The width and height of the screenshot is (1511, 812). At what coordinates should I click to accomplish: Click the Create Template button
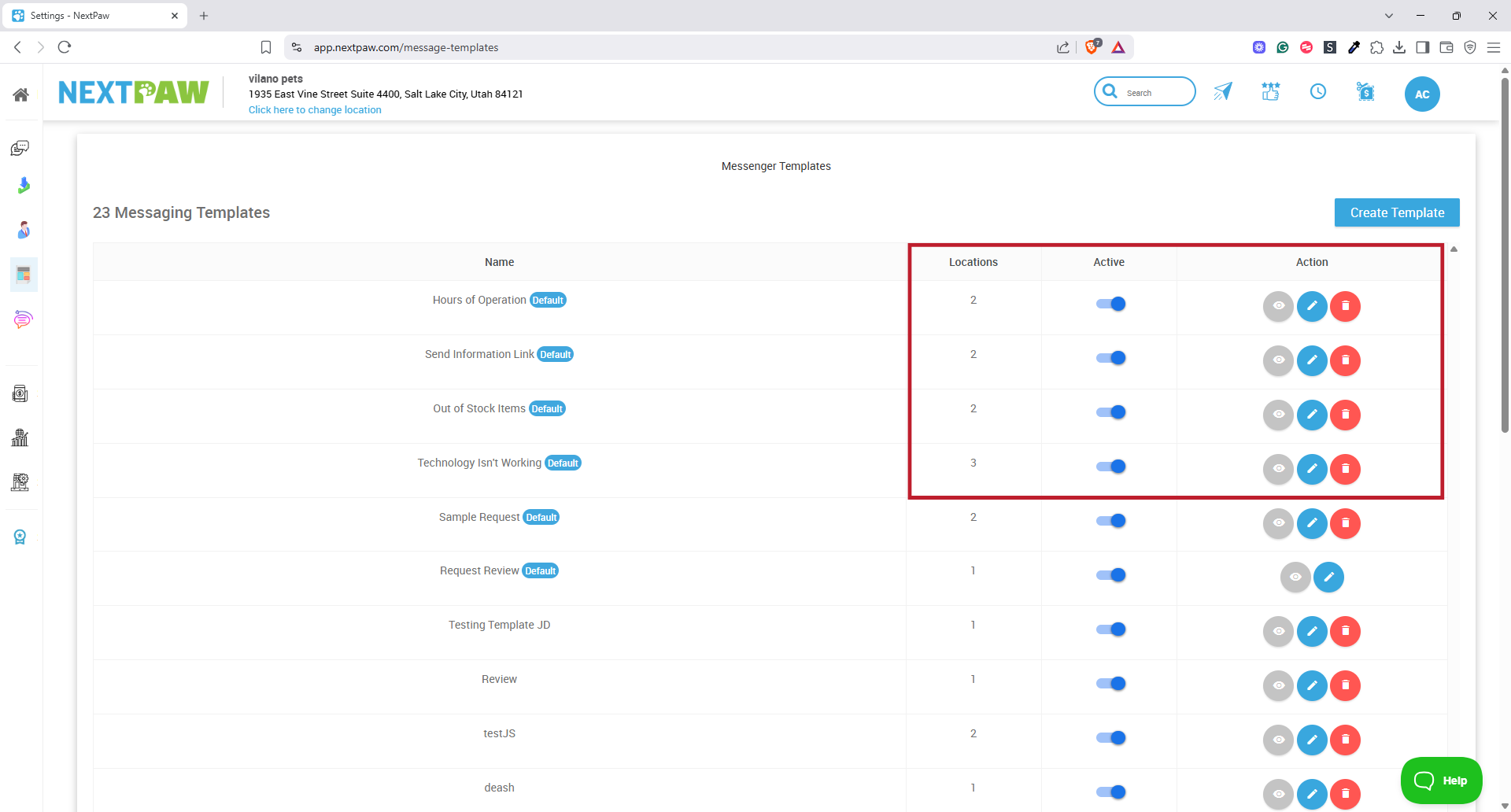tap(1397, 212)
